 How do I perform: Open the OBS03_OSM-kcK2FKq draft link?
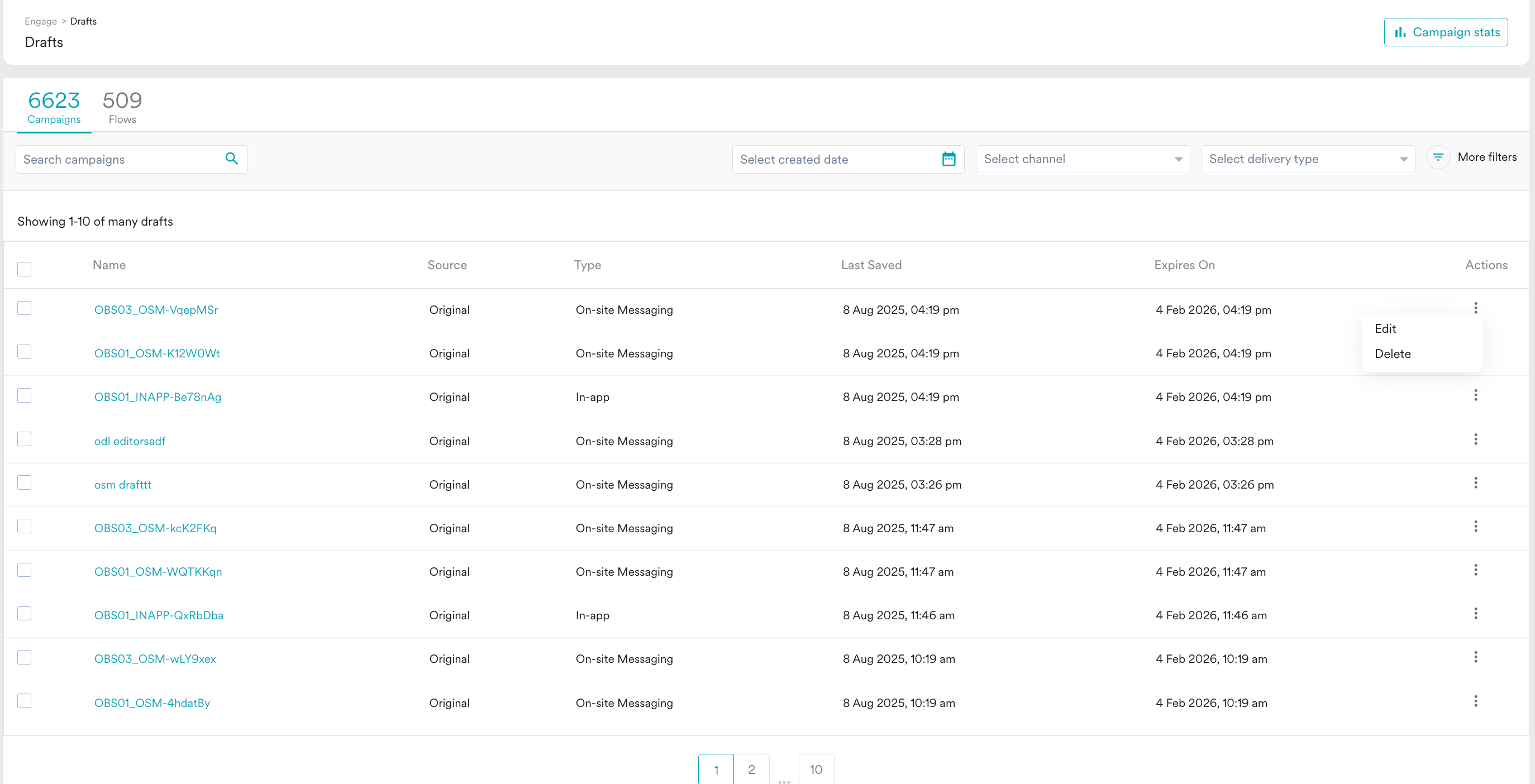click(155, 528)
